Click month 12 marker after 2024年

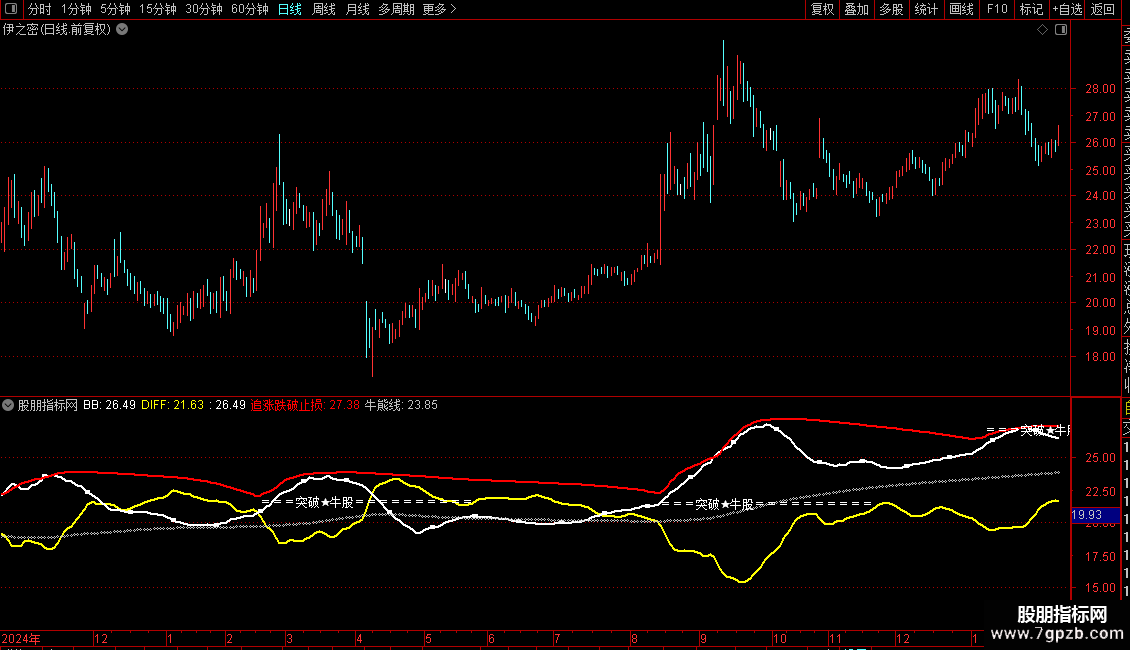tap(101, 638)
